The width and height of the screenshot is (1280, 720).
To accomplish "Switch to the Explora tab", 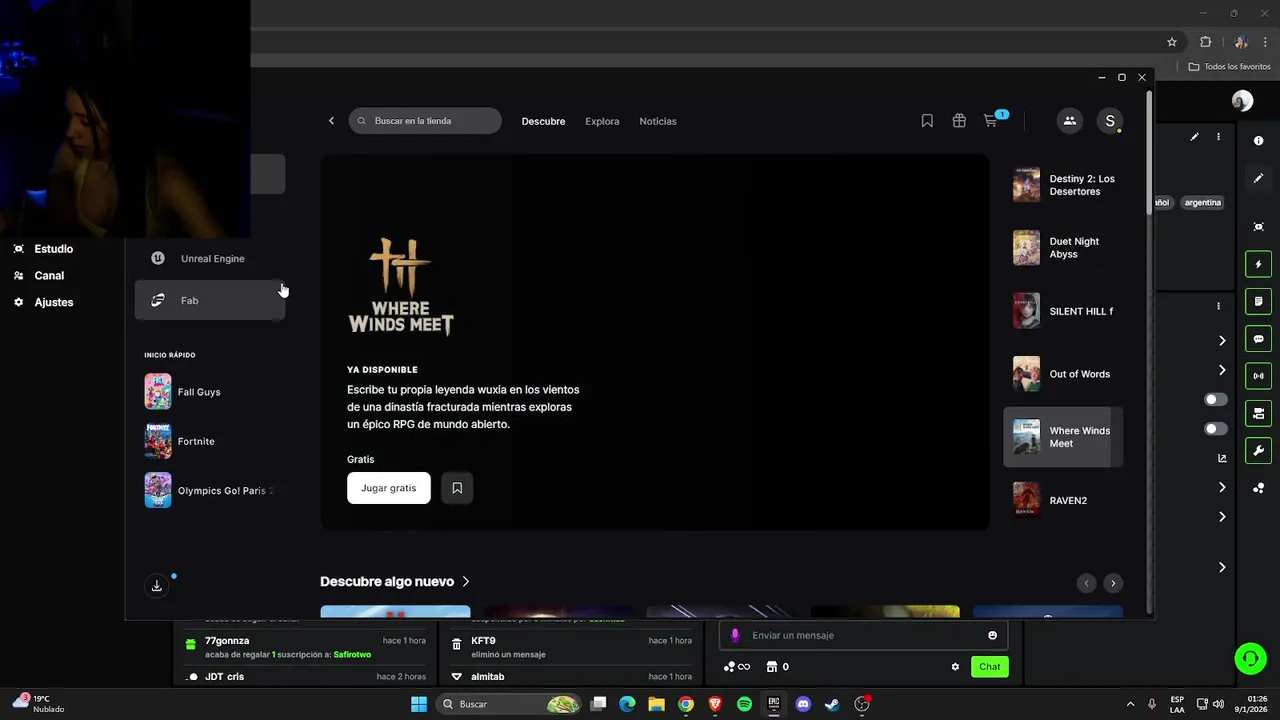I will pyautogui.click(x=602, y=121).
